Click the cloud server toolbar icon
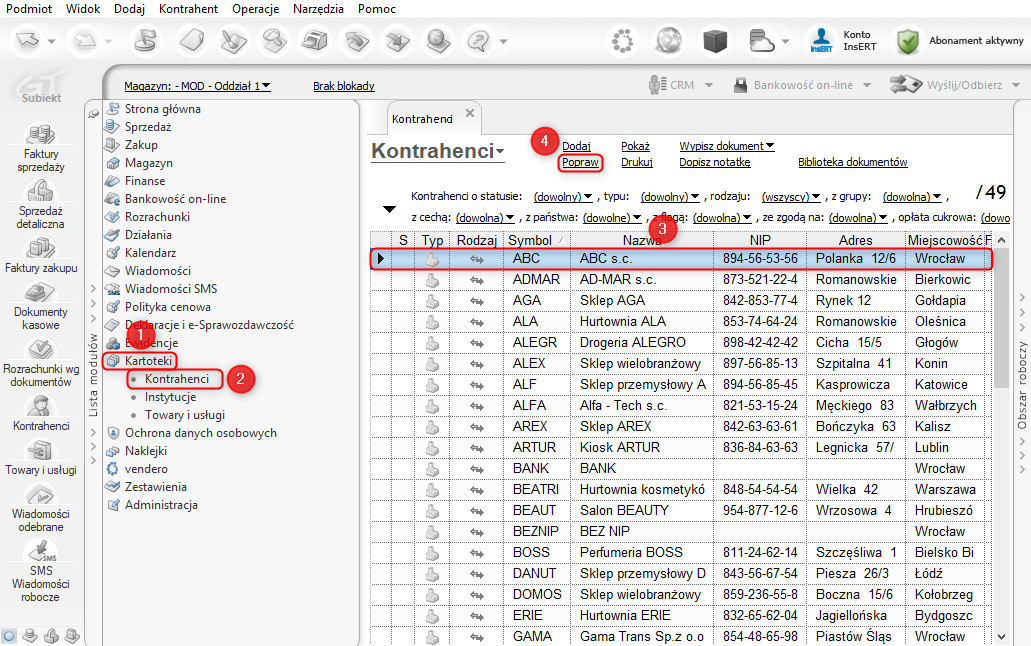Screen dimensions: 1031x646 [761, 41]
